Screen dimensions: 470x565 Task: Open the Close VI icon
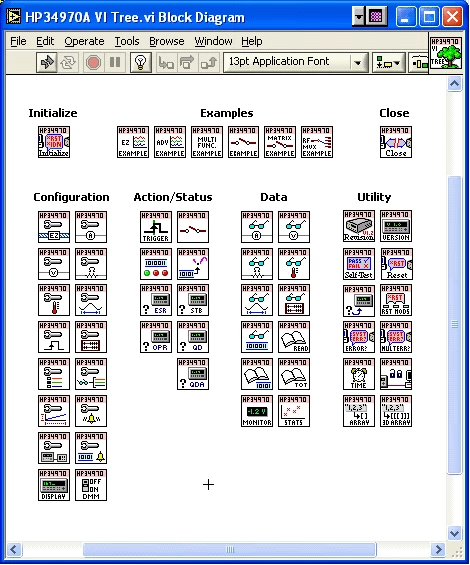[x=396, y=142]
